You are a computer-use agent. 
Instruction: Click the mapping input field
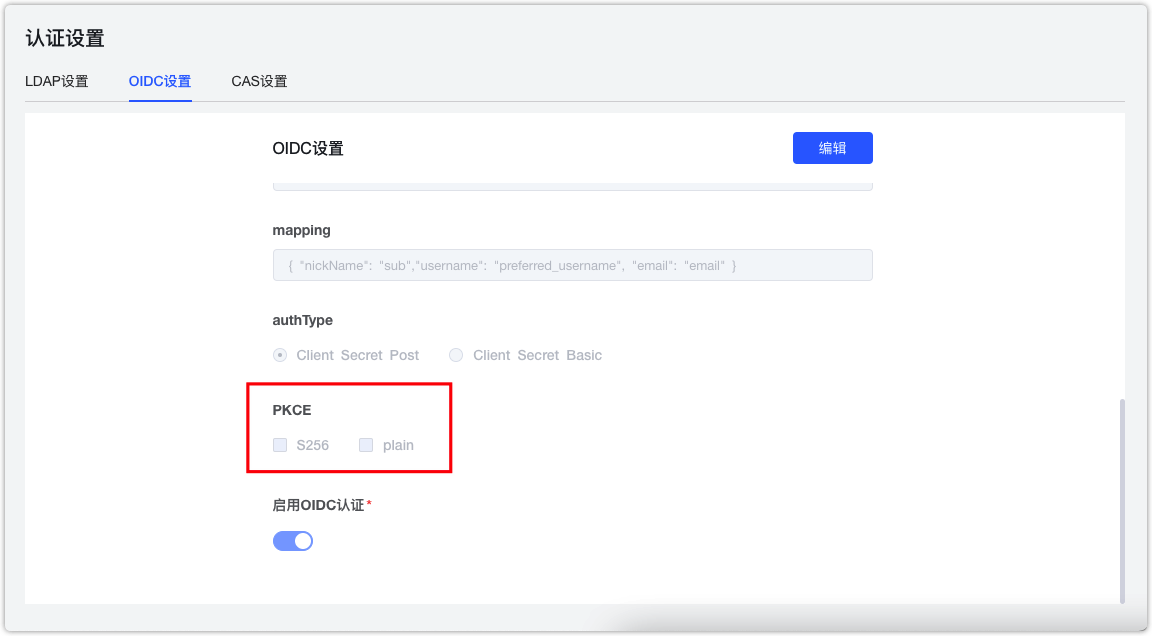coord(572,264)
